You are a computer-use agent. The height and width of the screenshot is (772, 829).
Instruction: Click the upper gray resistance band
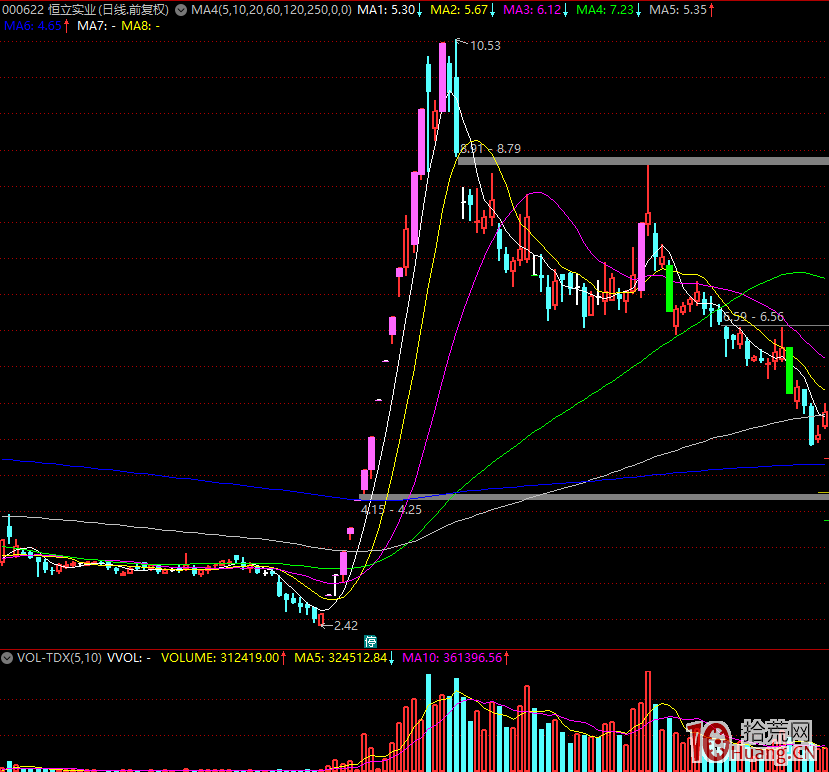(643, 161)
